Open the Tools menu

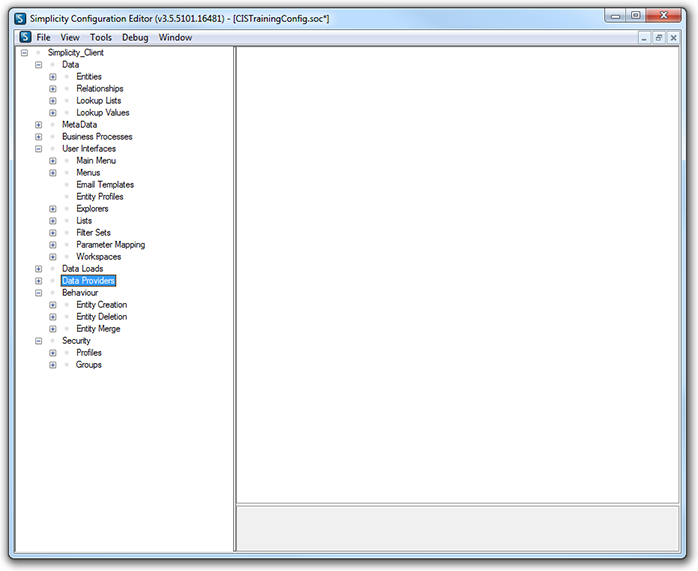(101, 37)
